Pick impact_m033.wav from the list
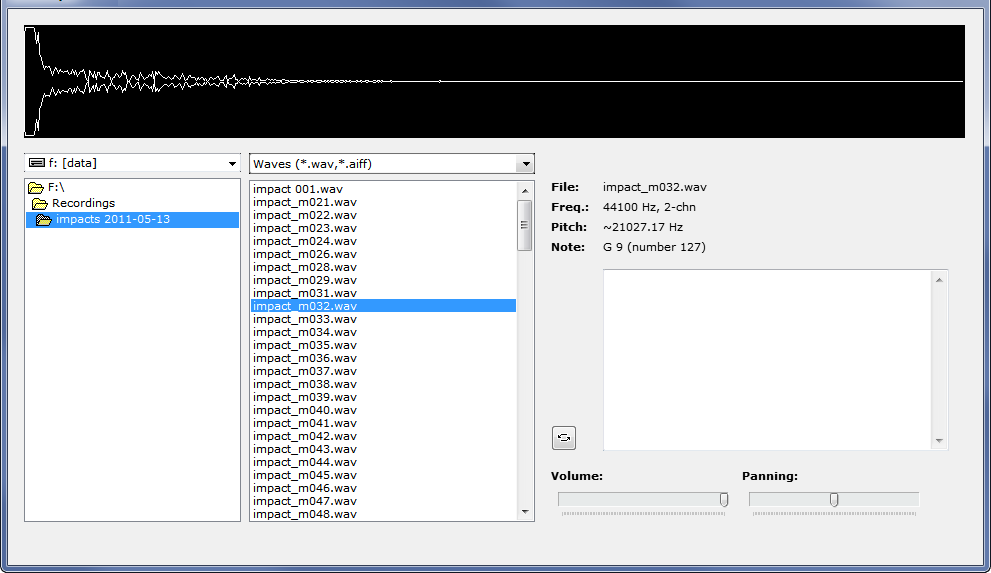 [305, 319]
